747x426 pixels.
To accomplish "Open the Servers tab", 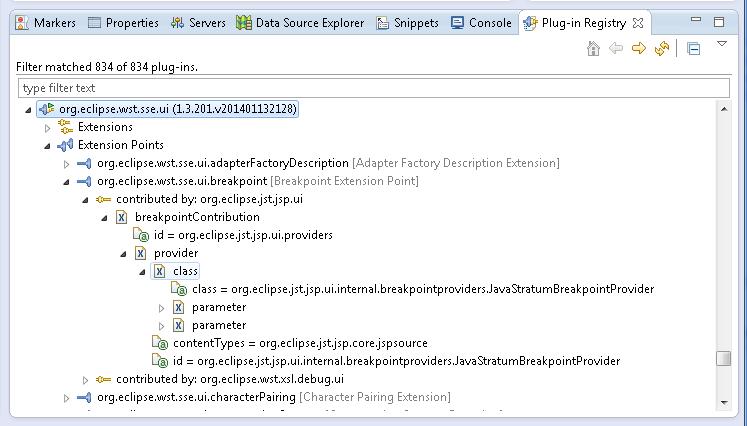I will [198, 22].
